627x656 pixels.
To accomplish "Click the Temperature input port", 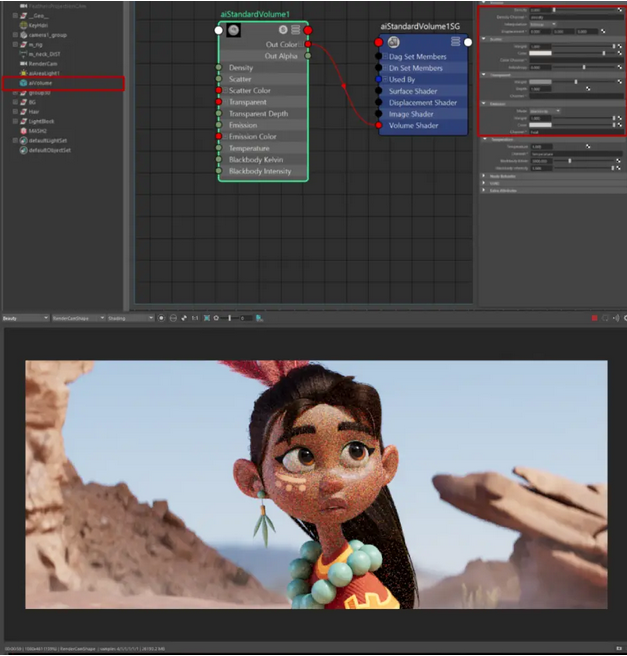I will tap(218, 148).
